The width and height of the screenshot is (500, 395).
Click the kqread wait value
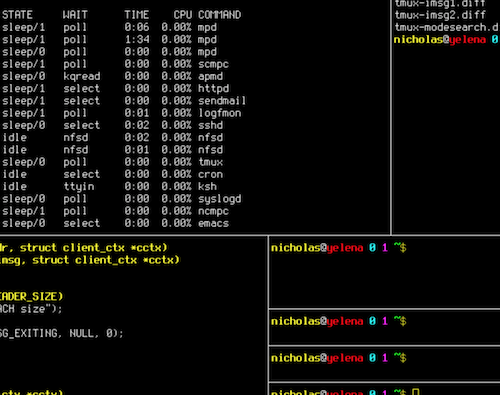[x=82, y=77]
